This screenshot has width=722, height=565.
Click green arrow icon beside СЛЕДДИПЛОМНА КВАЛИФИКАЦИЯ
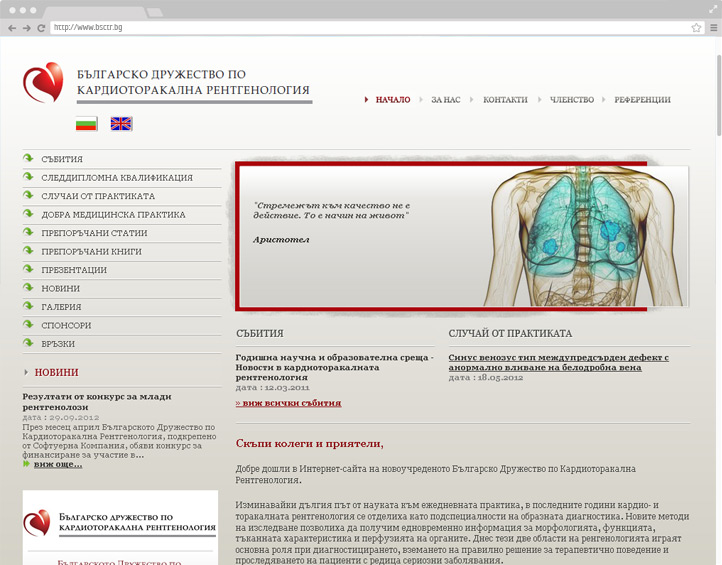tap(28, 176)
